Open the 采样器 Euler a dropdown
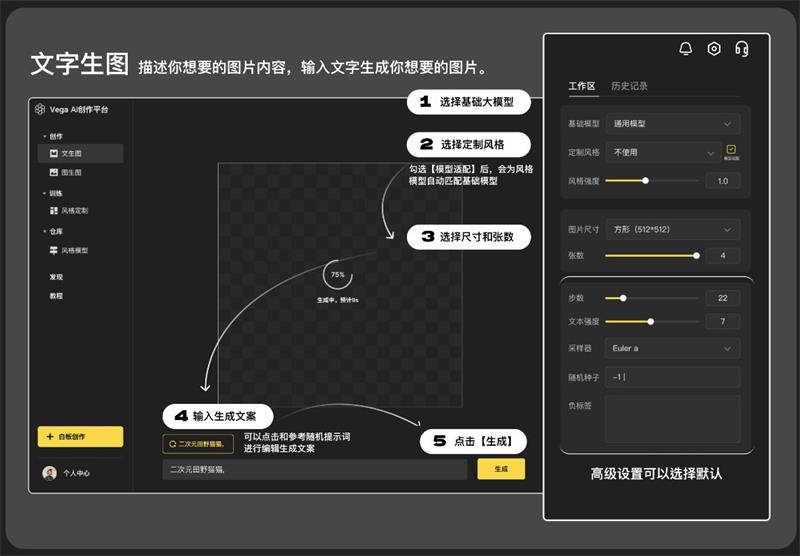This screenshot has width=800, height=556. tap(672, 348)
